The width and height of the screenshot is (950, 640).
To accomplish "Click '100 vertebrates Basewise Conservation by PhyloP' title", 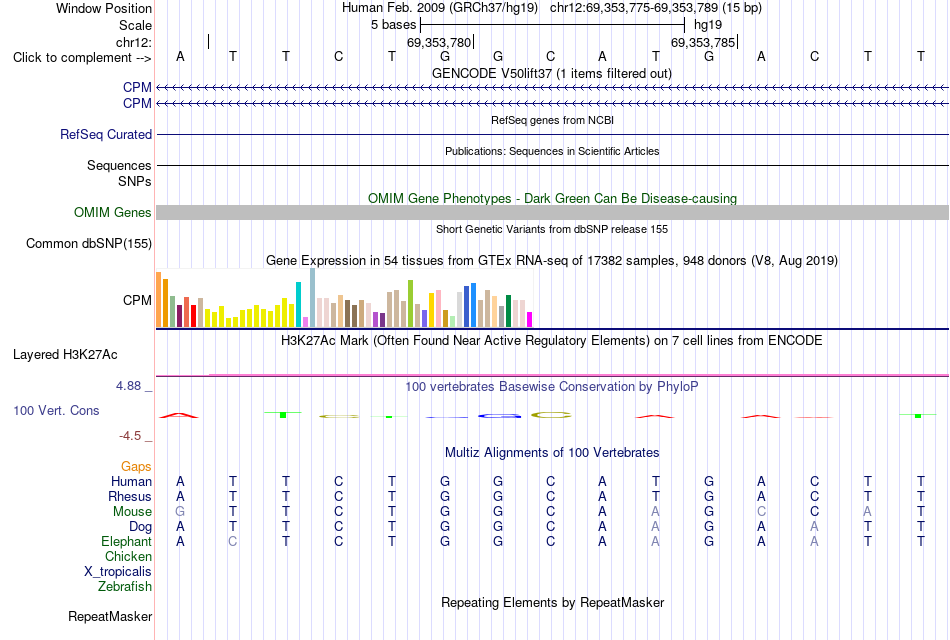I will pyautogui.click(x=552, y=387).
